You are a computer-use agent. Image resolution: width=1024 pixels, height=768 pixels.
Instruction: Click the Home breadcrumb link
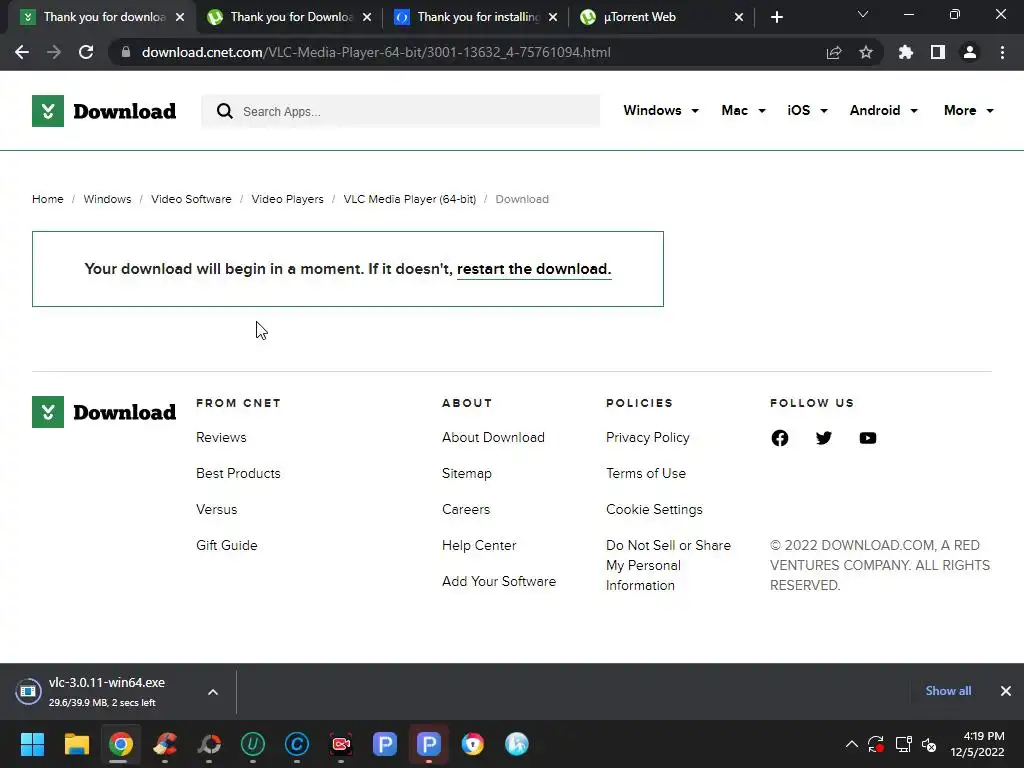48,199
